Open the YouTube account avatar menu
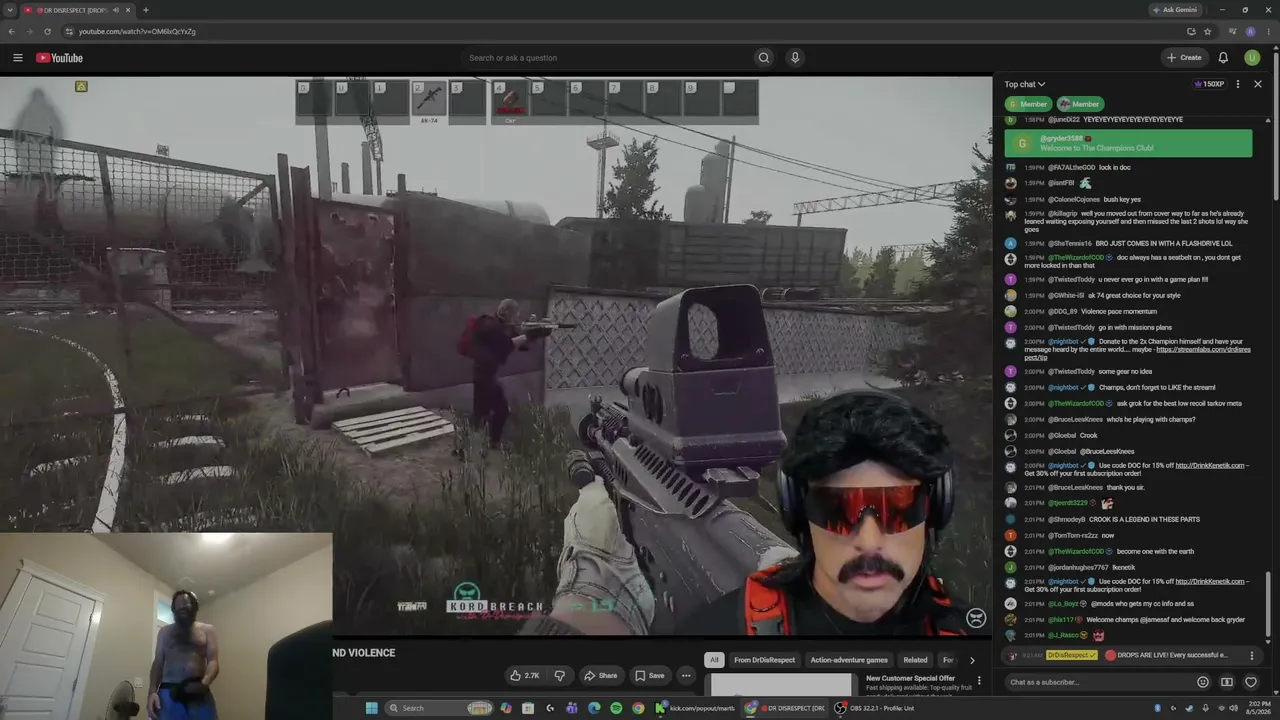The width and height of the screenshot is (1280, 720). tap(1252, 58)
